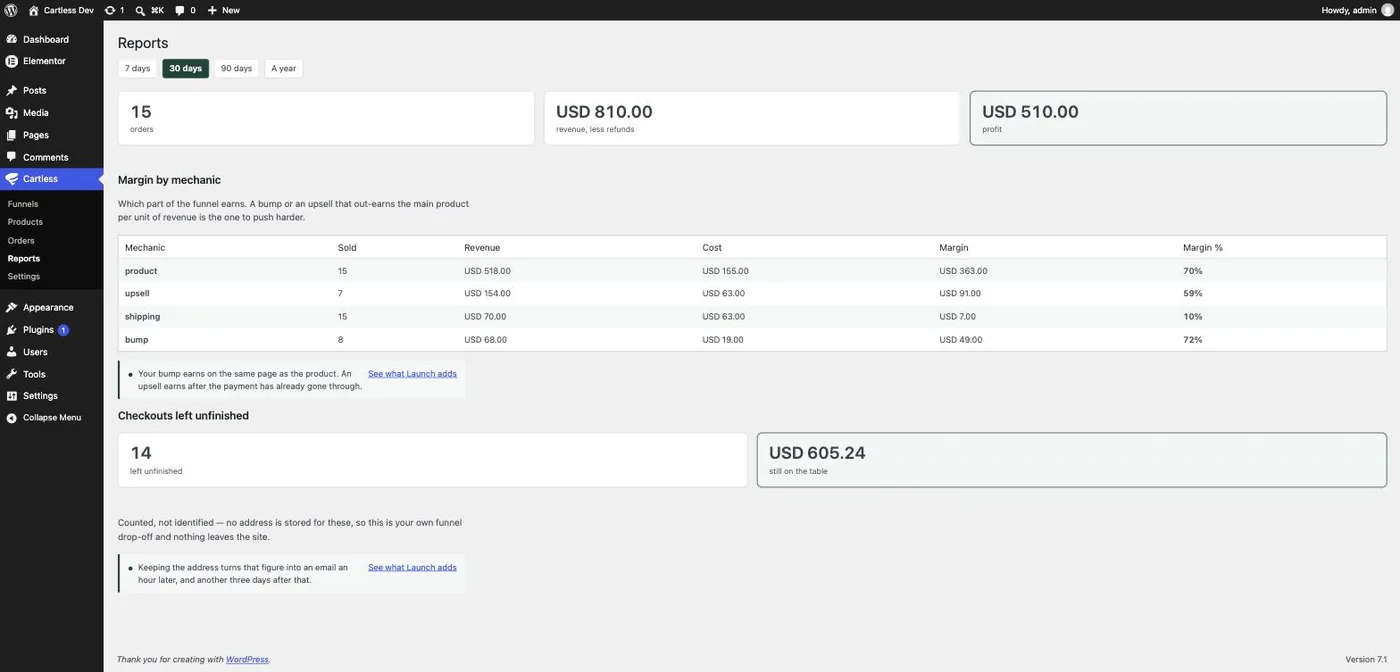Click the Plugins plug icon
The width and height of the screenshot is (1400, 672).
click(x=11, y=330)
